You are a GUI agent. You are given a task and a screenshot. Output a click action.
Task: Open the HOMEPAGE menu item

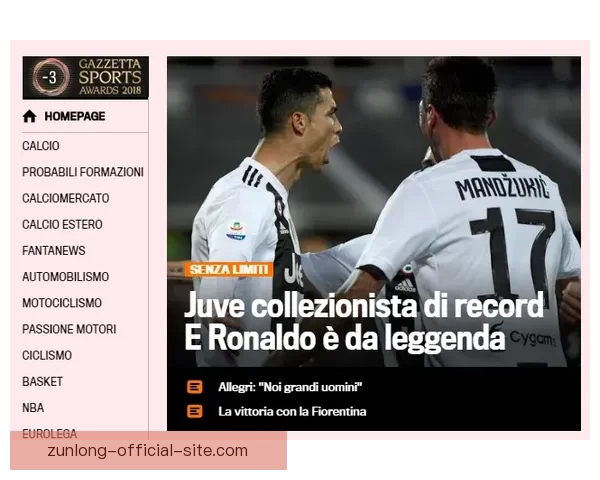[x=75, y=116]
